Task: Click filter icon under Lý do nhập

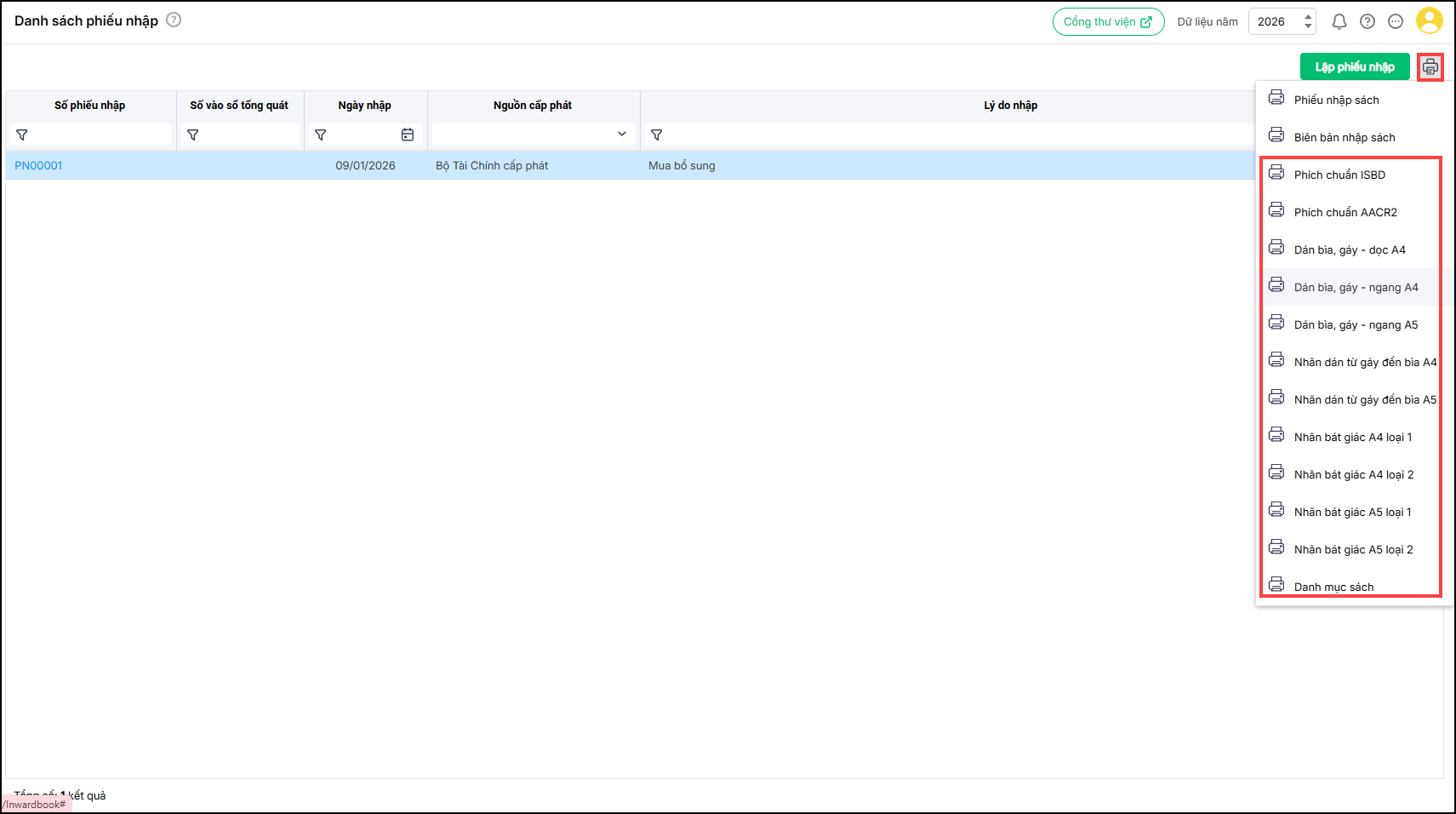Action: 656,135
